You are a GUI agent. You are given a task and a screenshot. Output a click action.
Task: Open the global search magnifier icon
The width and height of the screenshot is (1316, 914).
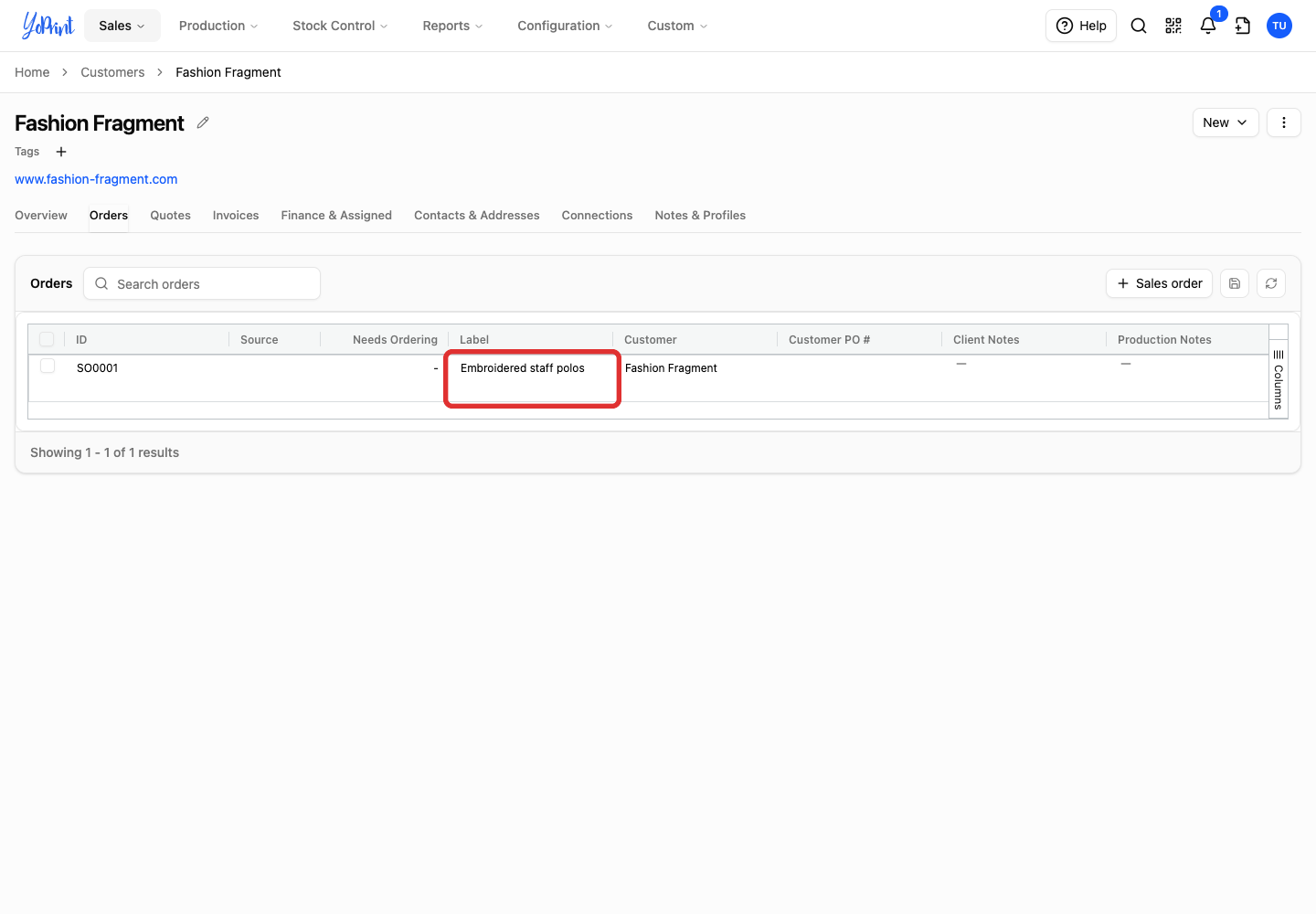pyautogui.click(x=1139, y=26)
